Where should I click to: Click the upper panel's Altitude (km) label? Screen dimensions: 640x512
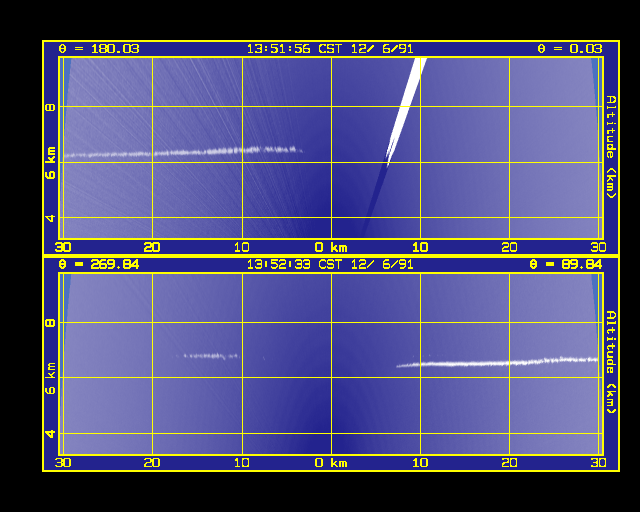click(x=611, y=147)
